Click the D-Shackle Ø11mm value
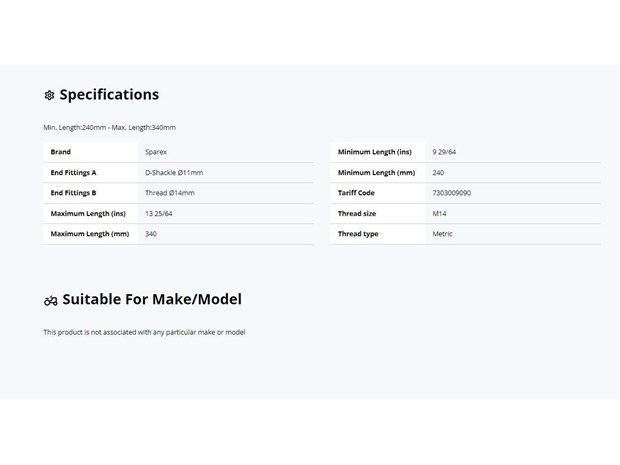The image size is (620, 465). (174, 172)
